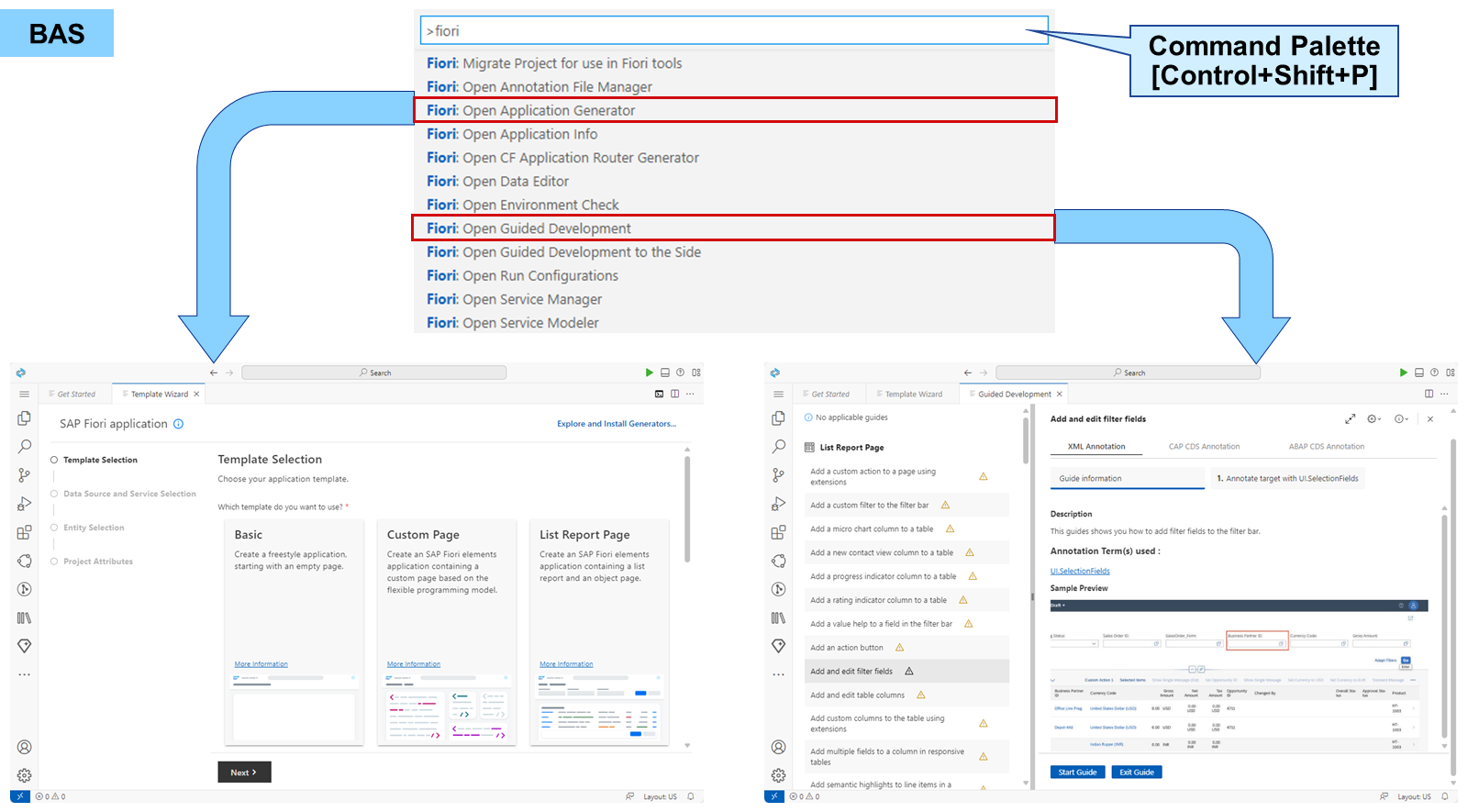Click back arrow in Guided Development title bar
The width and height of the screenshot is (1468, 812).
tap(968, 373)
